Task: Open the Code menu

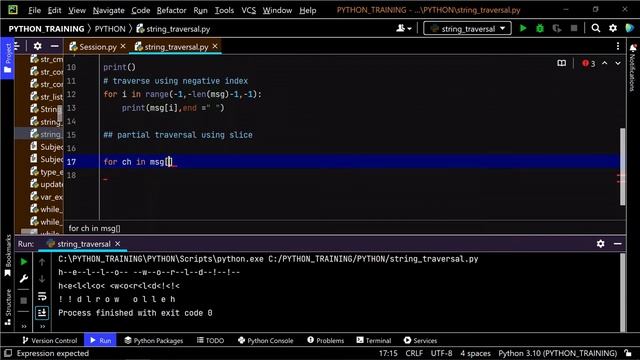Action: [140, 10]
